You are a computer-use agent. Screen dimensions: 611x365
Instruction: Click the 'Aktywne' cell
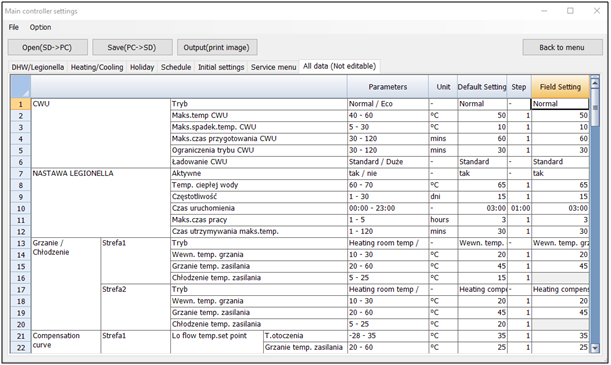pos(259,174)
